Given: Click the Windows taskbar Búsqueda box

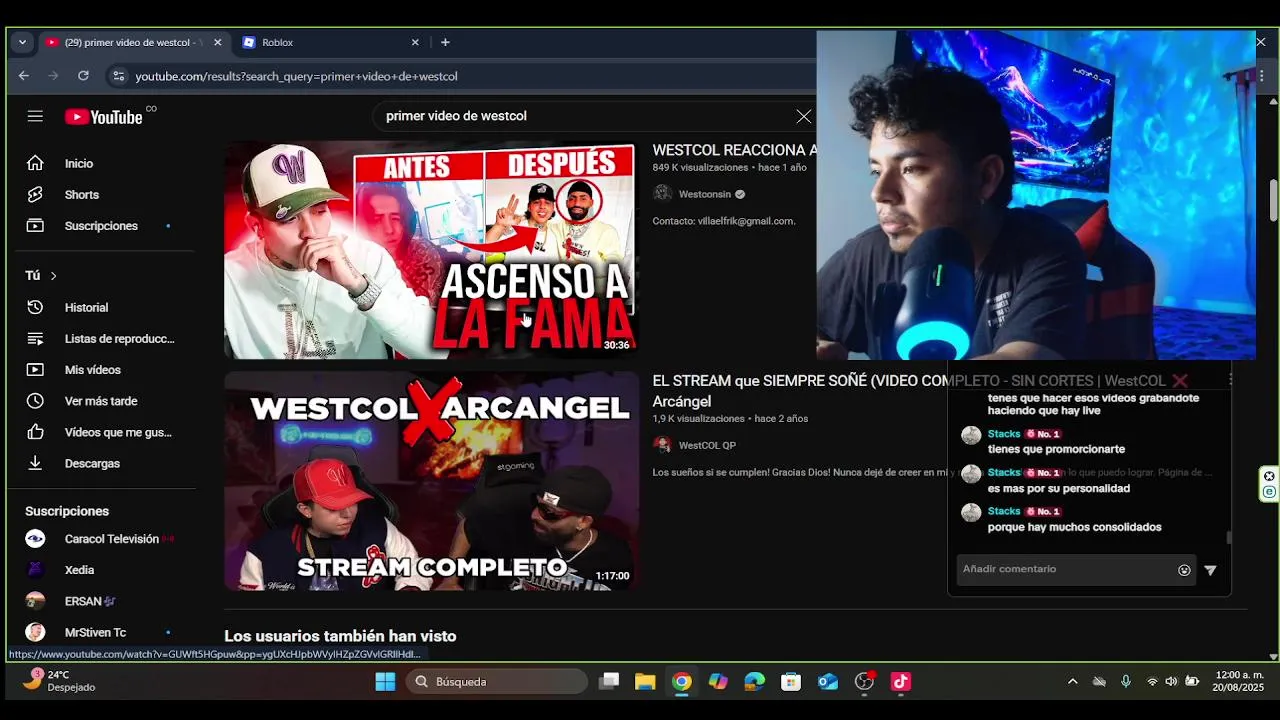Looking at the screenshot, I should [497, 682].
